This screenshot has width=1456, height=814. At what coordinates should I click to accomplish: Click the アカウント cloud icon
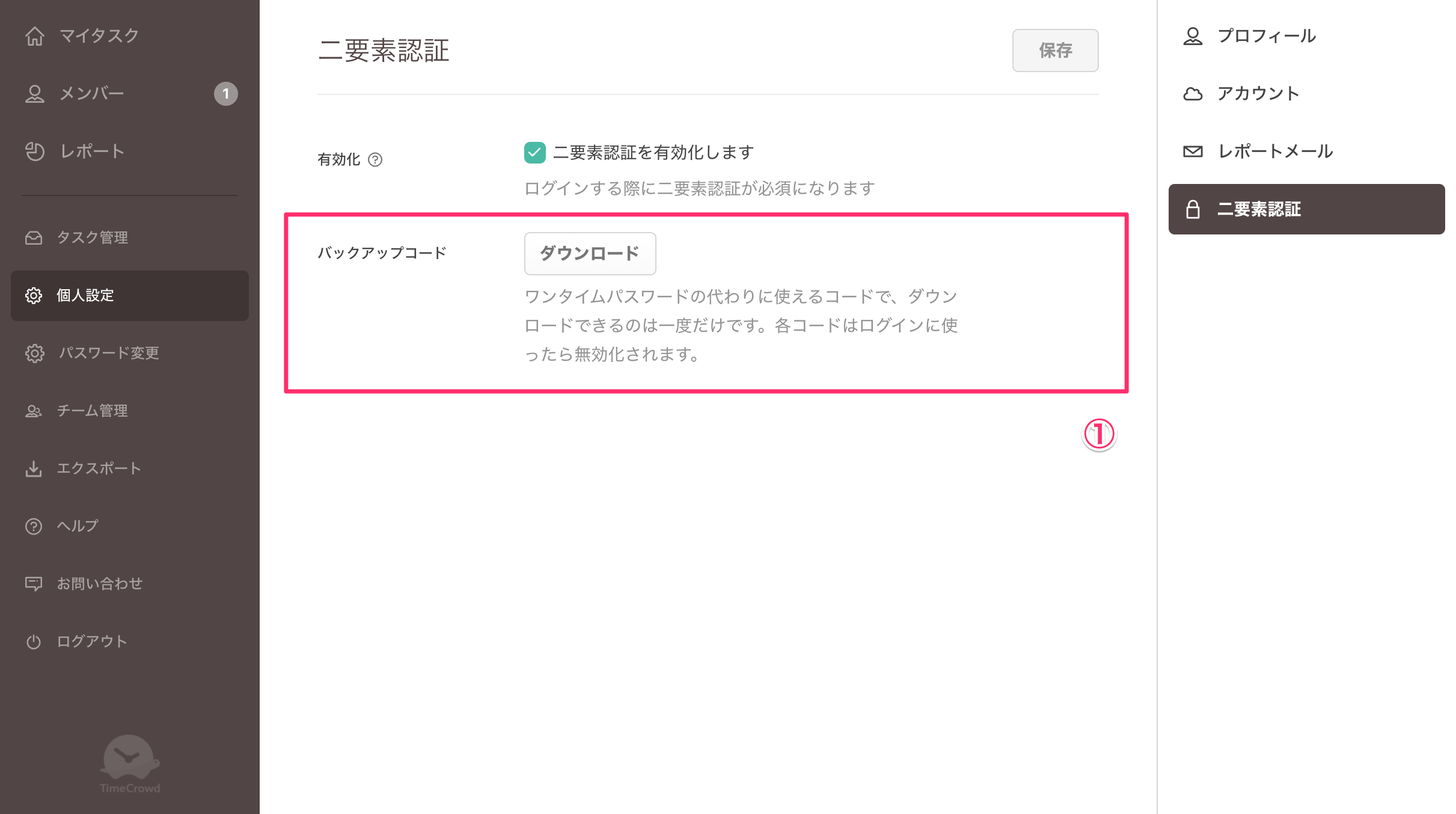tap(1192, 93)
